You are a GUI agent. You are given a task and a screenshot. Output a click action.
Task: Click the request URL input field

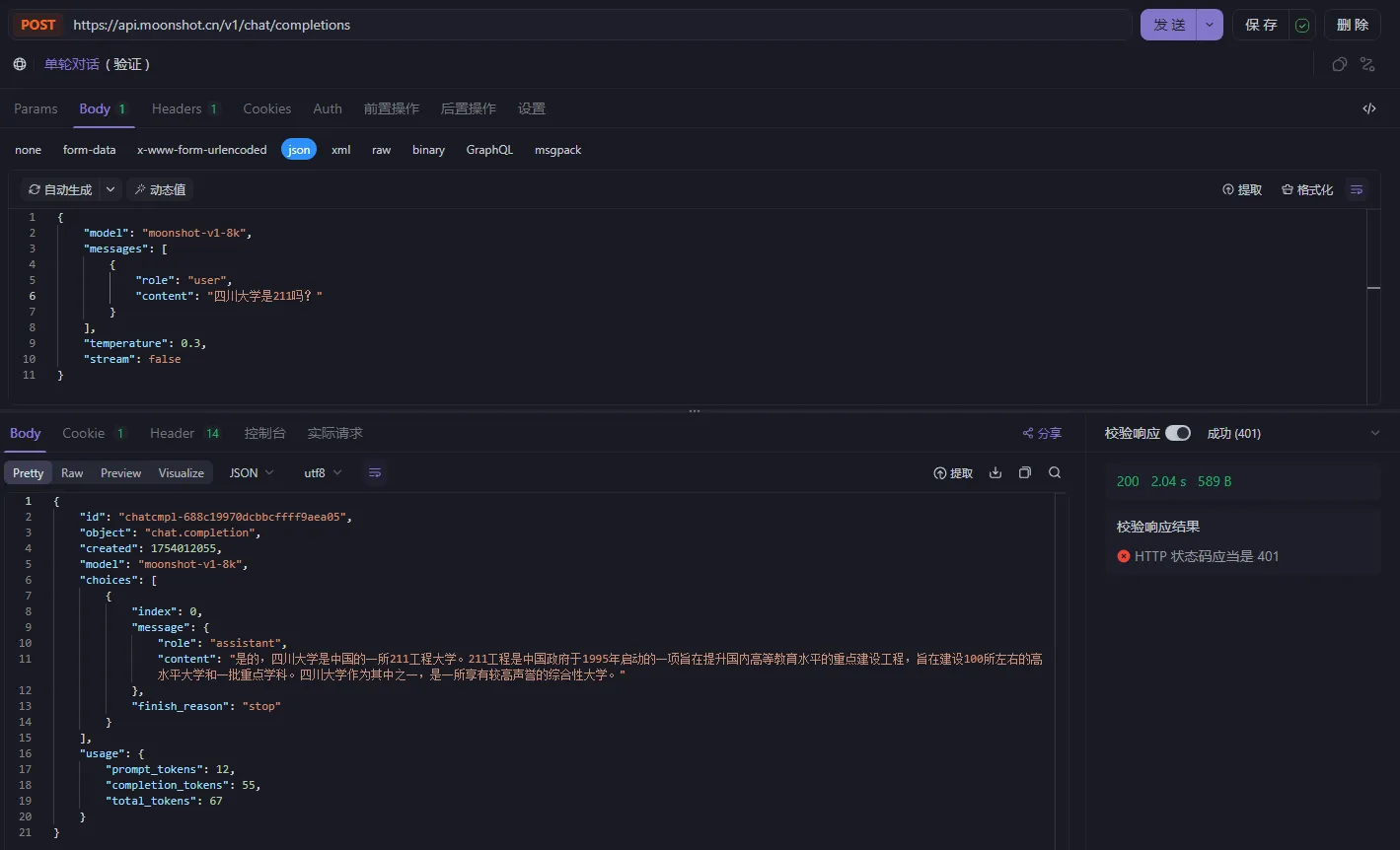pos(600,25)
